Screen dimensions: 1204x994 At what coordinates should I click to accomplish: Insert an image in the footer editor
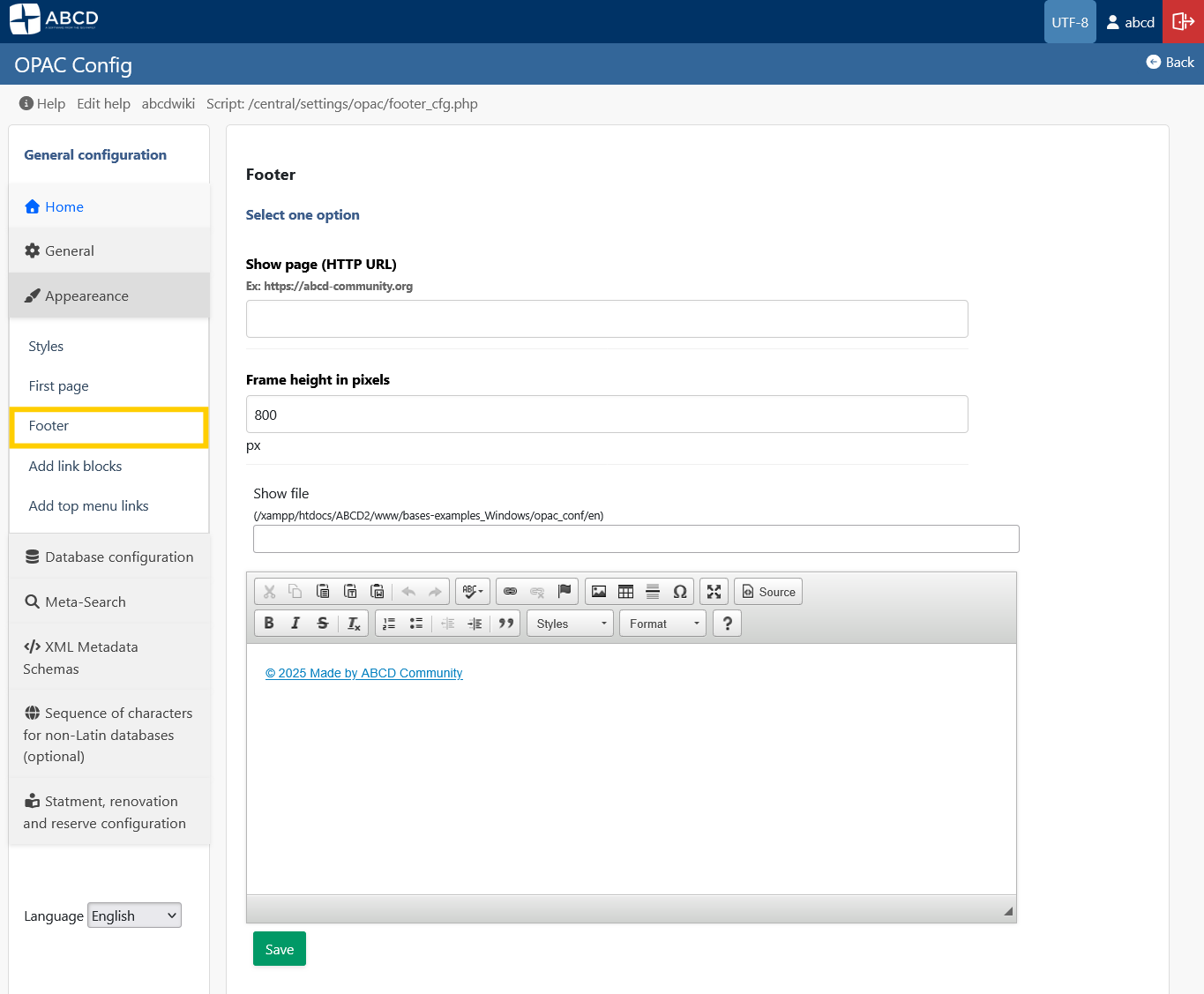pos(599,591)
